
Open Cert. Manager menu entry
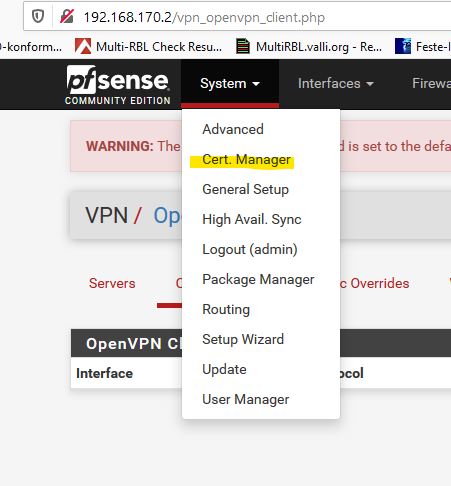point(246,160)
